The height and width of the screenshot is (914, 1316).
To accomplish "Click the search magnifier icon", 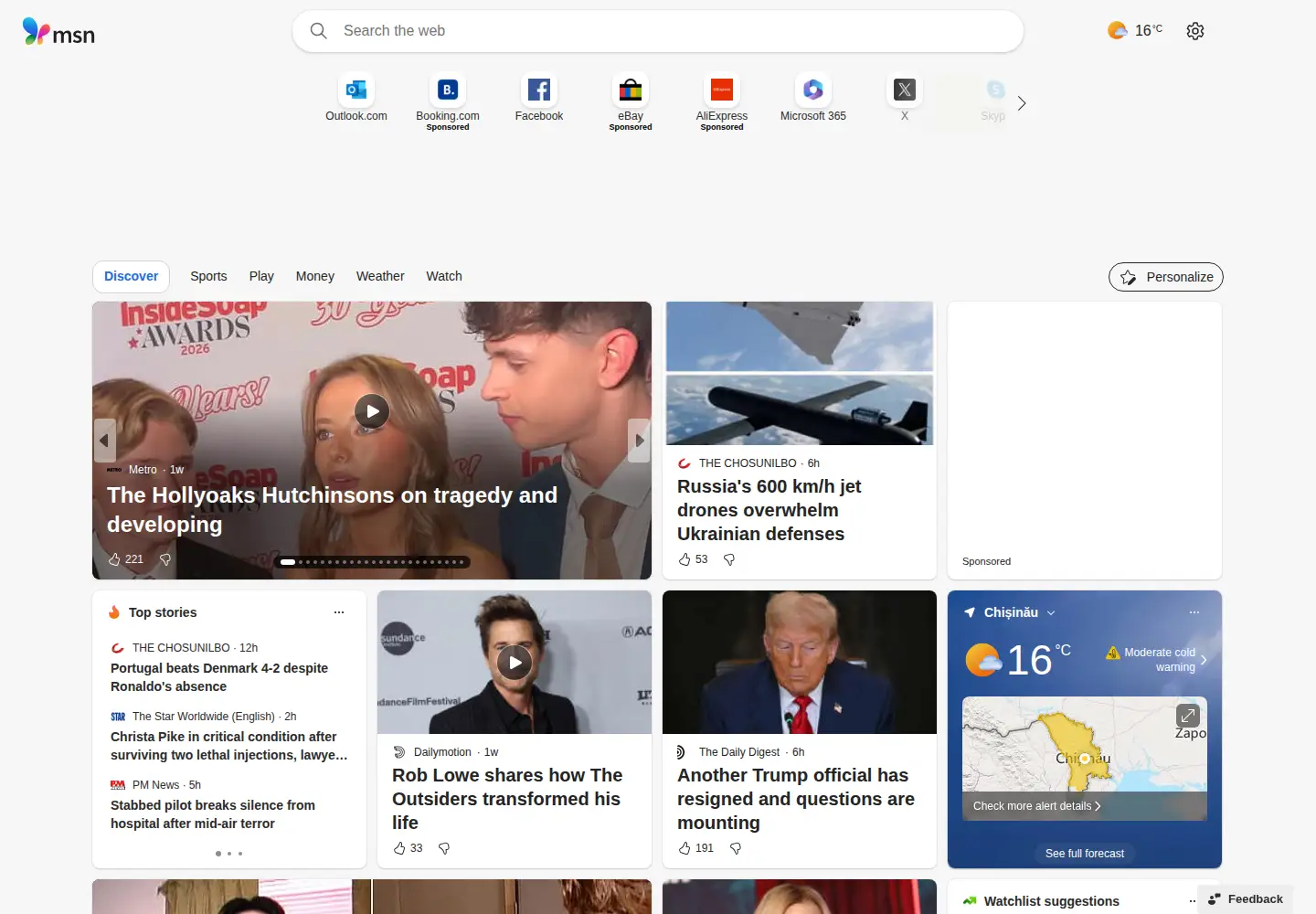I will [x=318, y=31].
